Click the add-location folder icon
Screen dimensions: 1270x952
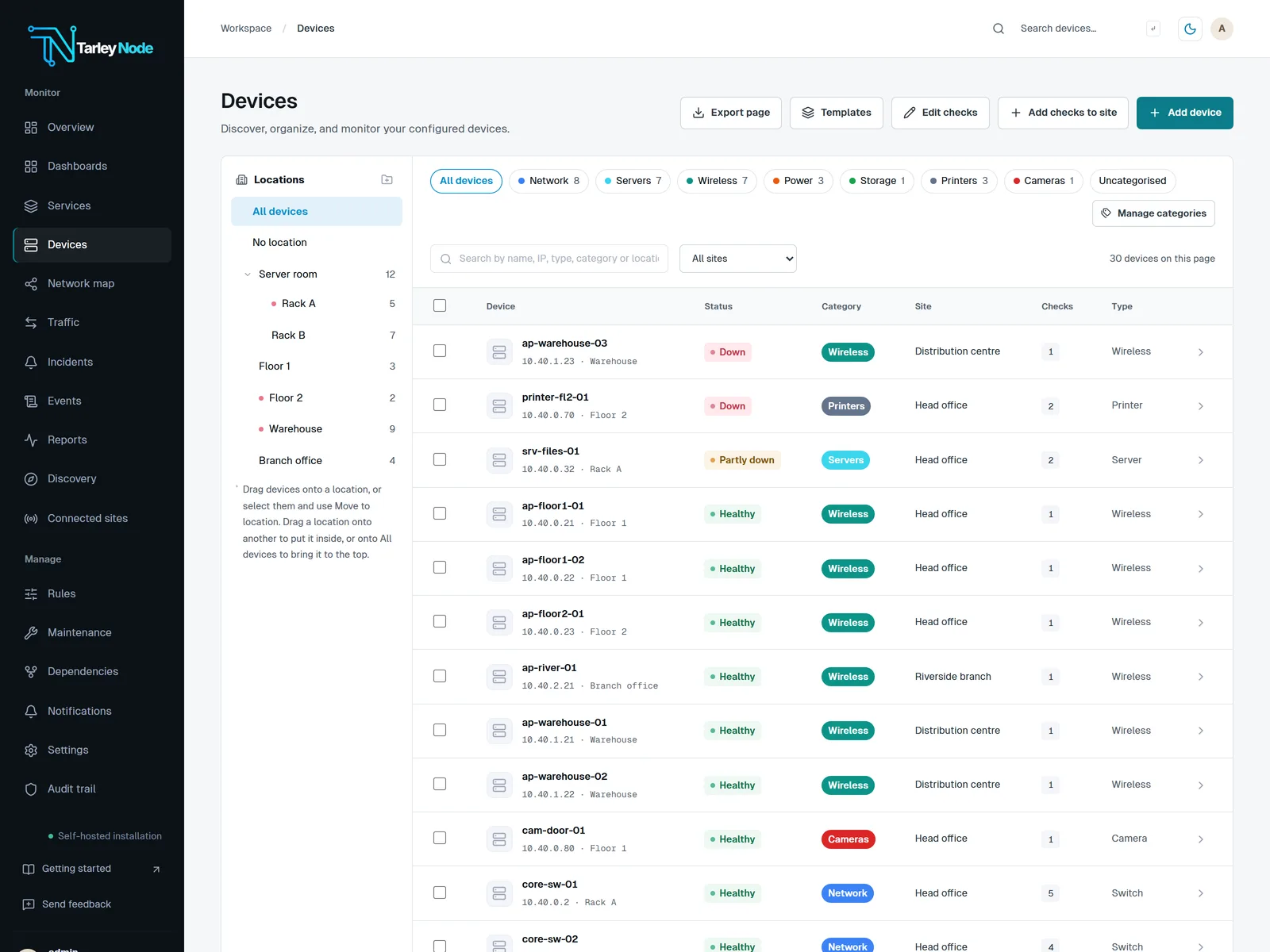(x=387, y=180)
